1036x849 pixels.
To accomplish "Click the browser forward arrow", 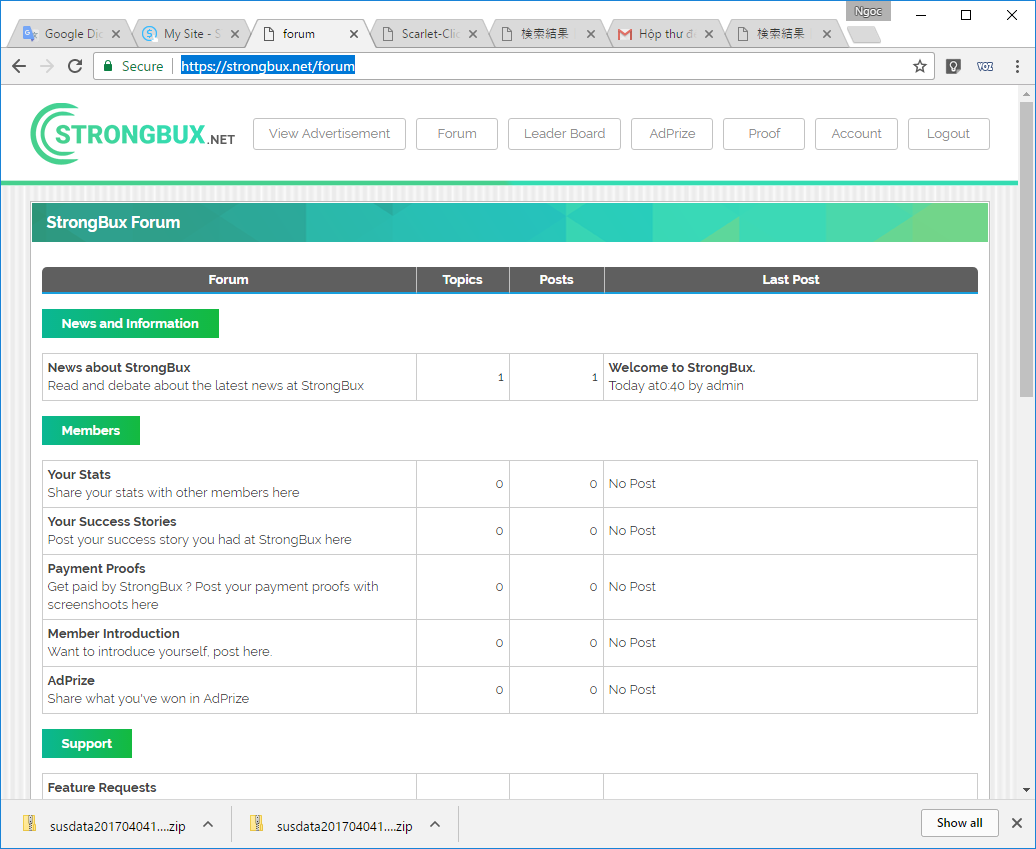I will coord(47,66).
